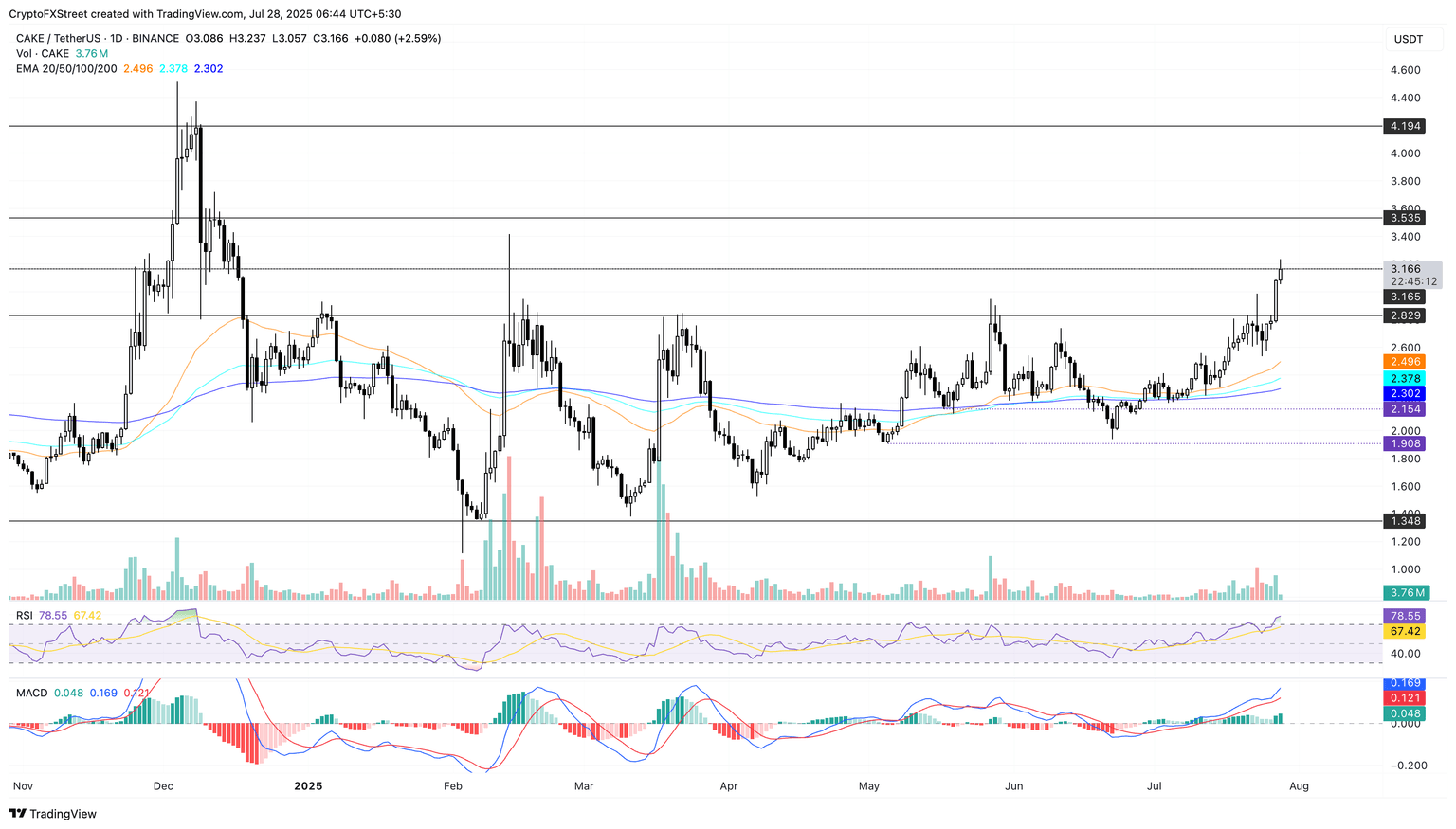Click RSI legend value 78.55

(53, 615)
